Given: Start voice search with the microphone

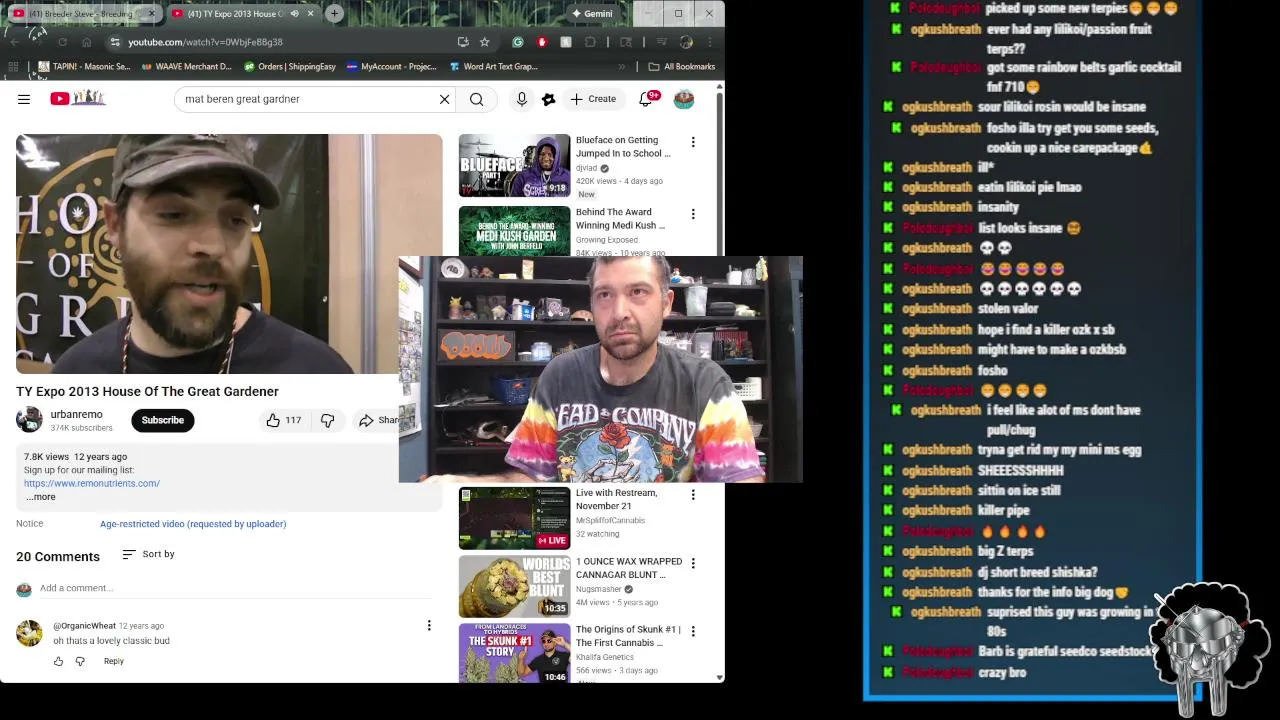Looking at the screenshot, I should click(x=521, y=99).
